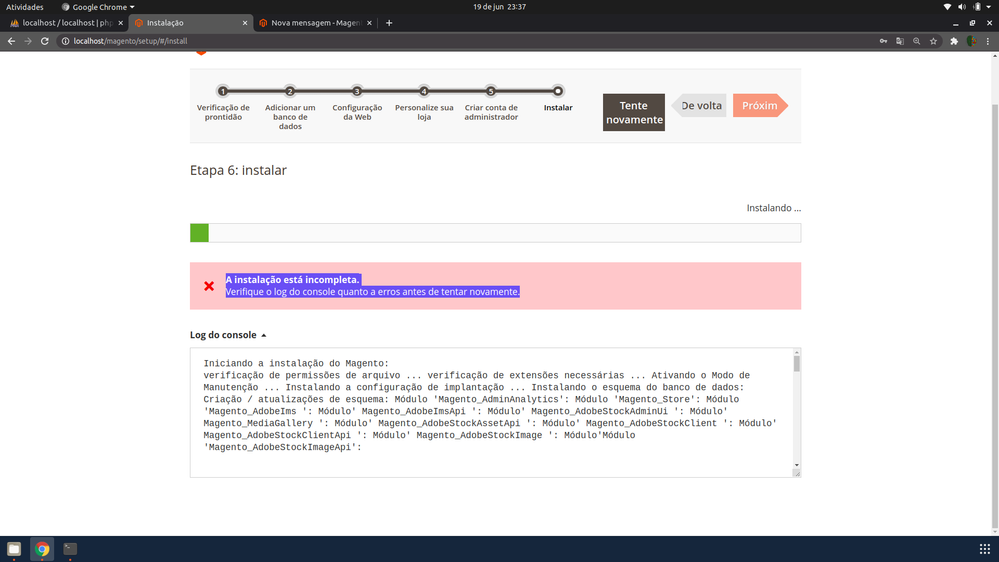Click console log scrollbar up arrow
This screenshot has width=999, height=562.
coord(796,352)
